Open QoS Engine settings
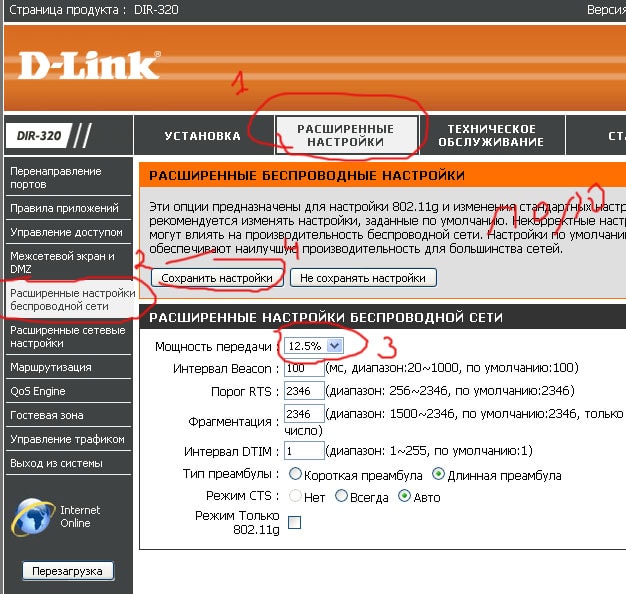The image size is (626, 594). 68,391
